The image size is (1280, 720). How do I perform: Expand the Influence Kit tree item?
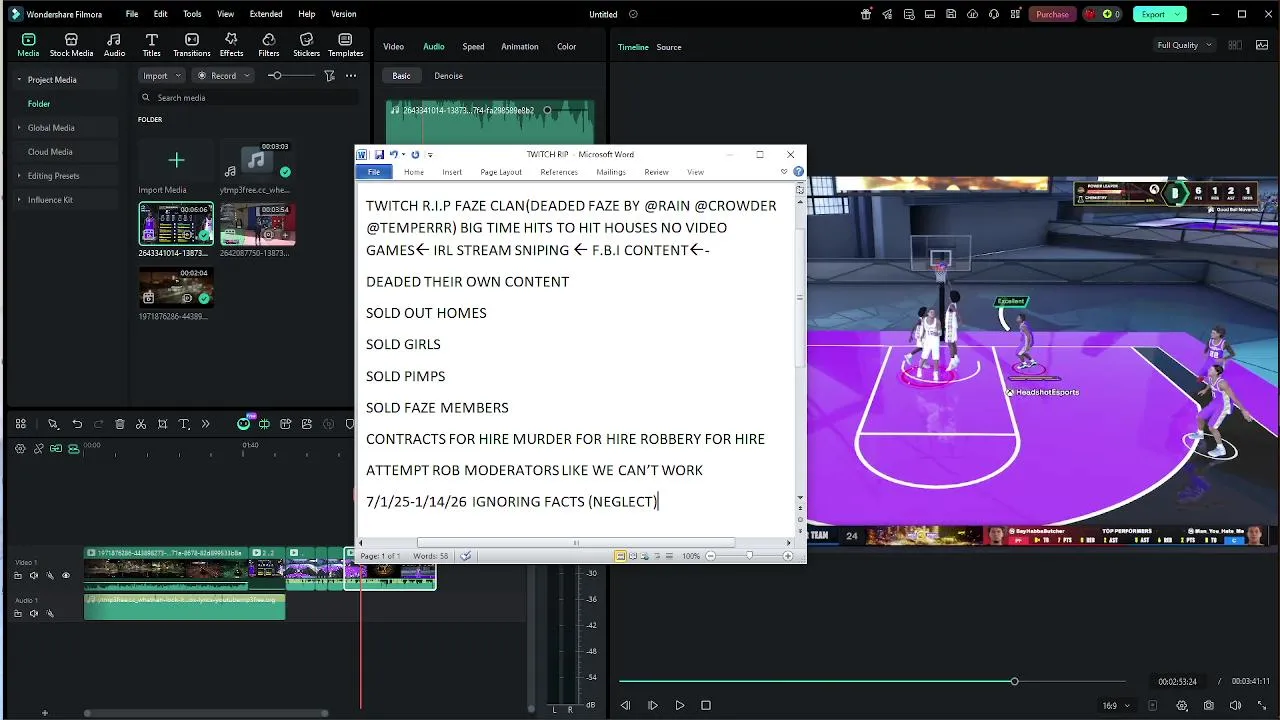[19, 200]
